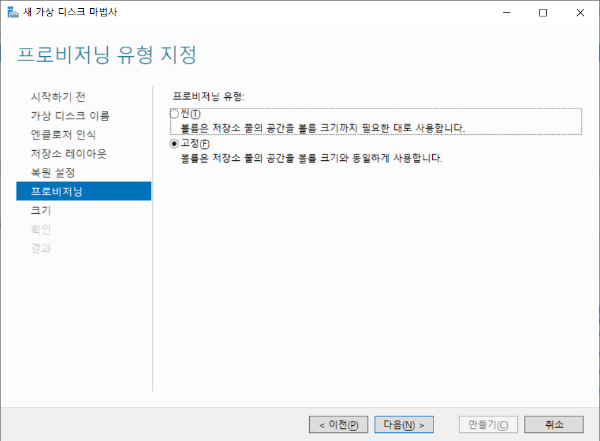Image resolution: width=600 pixels, height=441 pixels.
Task: Select the highlighted 프로비저닝 step
Action: click(x=83, y=191)
